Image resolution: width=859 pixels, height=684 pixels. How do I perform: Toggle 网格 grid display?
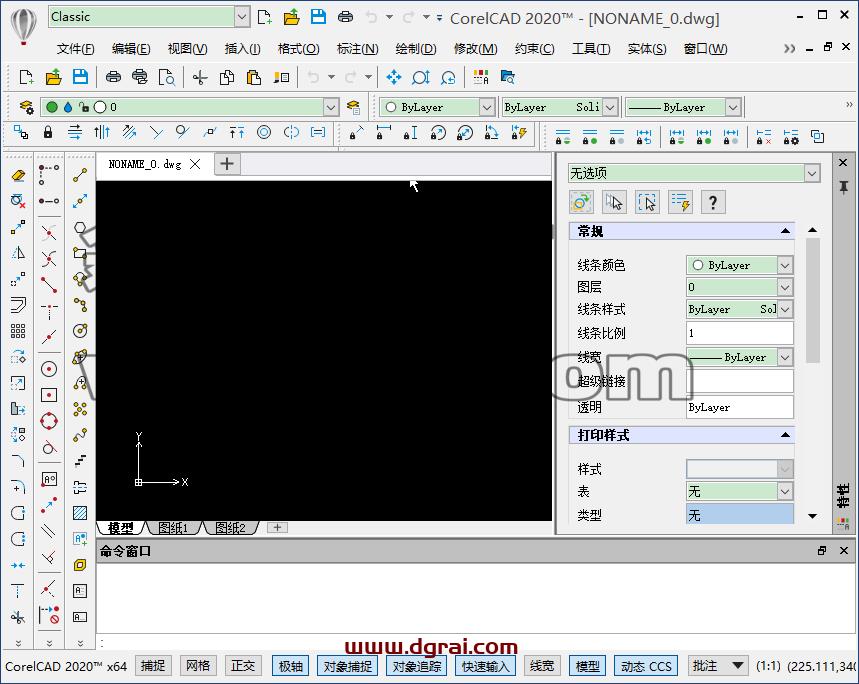coord(198,666)
